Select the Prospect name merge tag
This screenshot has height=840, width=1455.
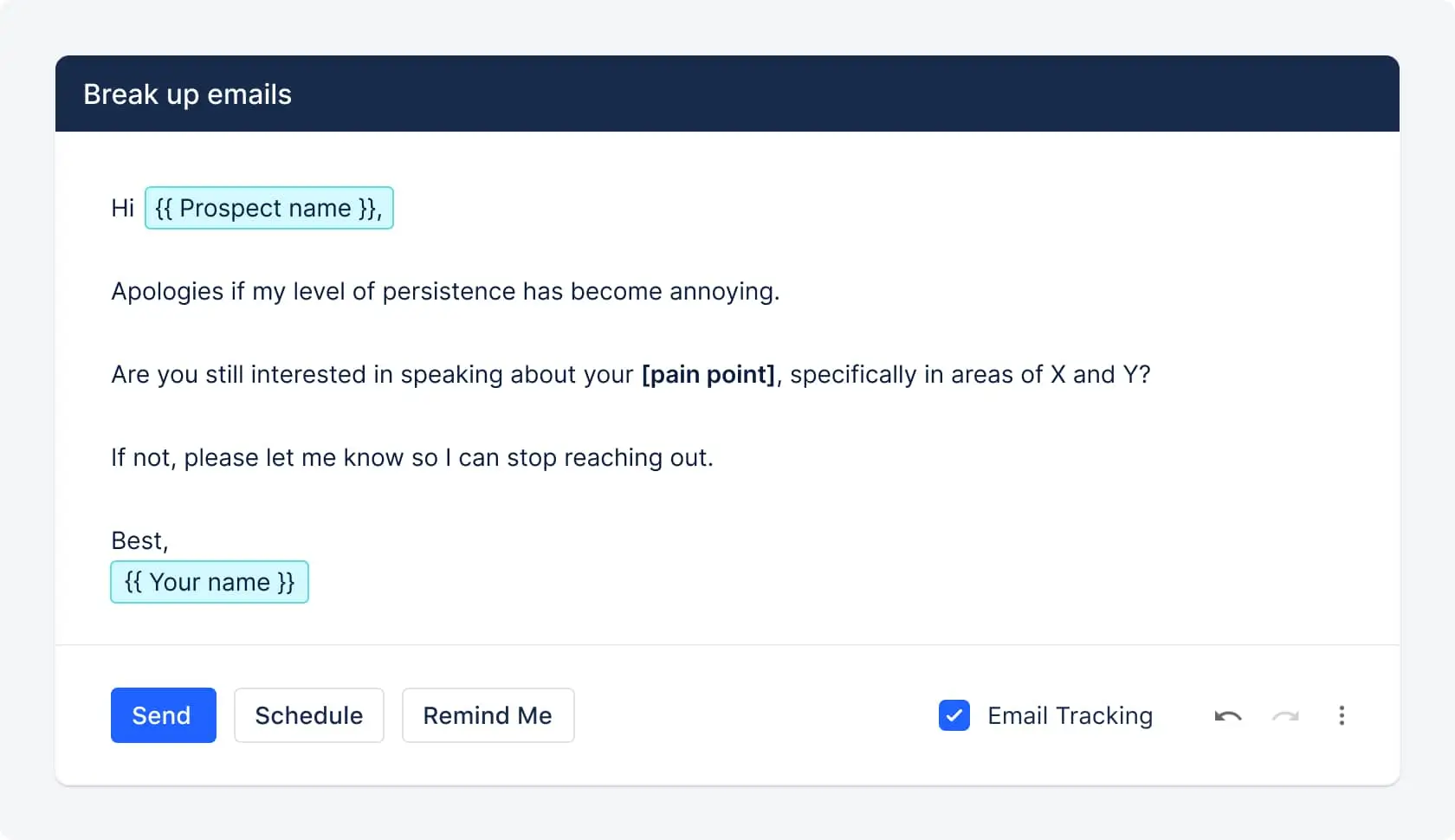[268, 208]
